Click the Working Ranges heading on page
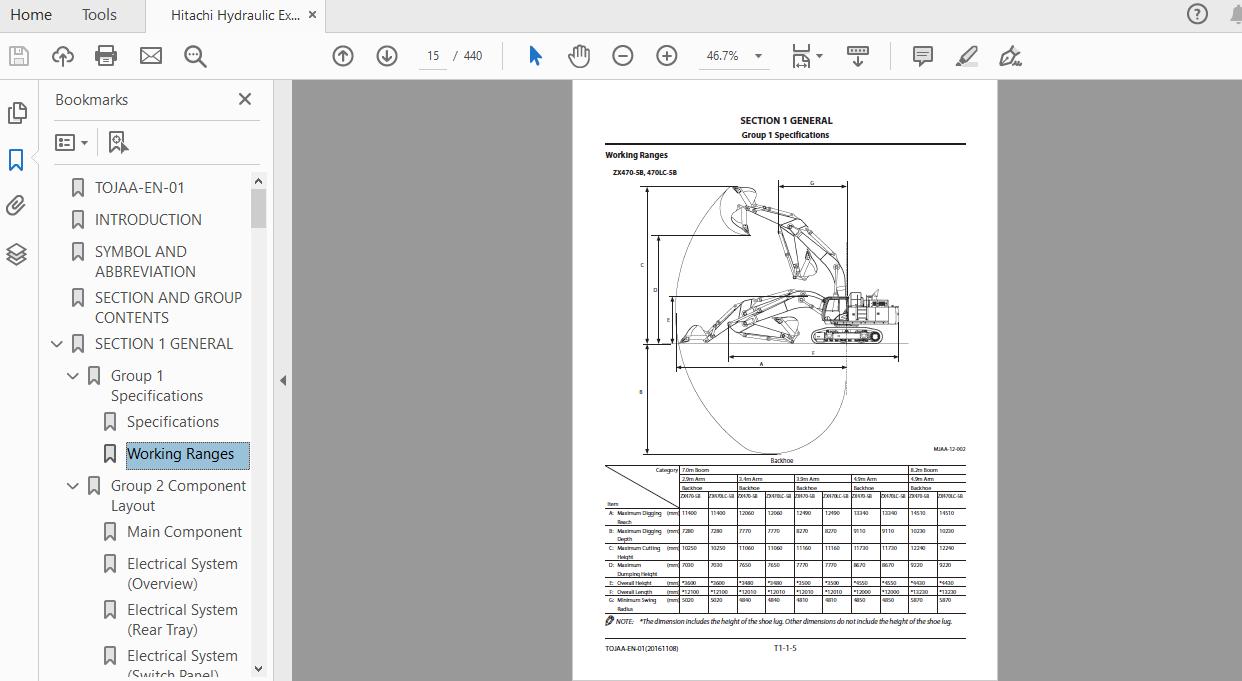Viewport: 1242px width, 681px height. point(636,155)
